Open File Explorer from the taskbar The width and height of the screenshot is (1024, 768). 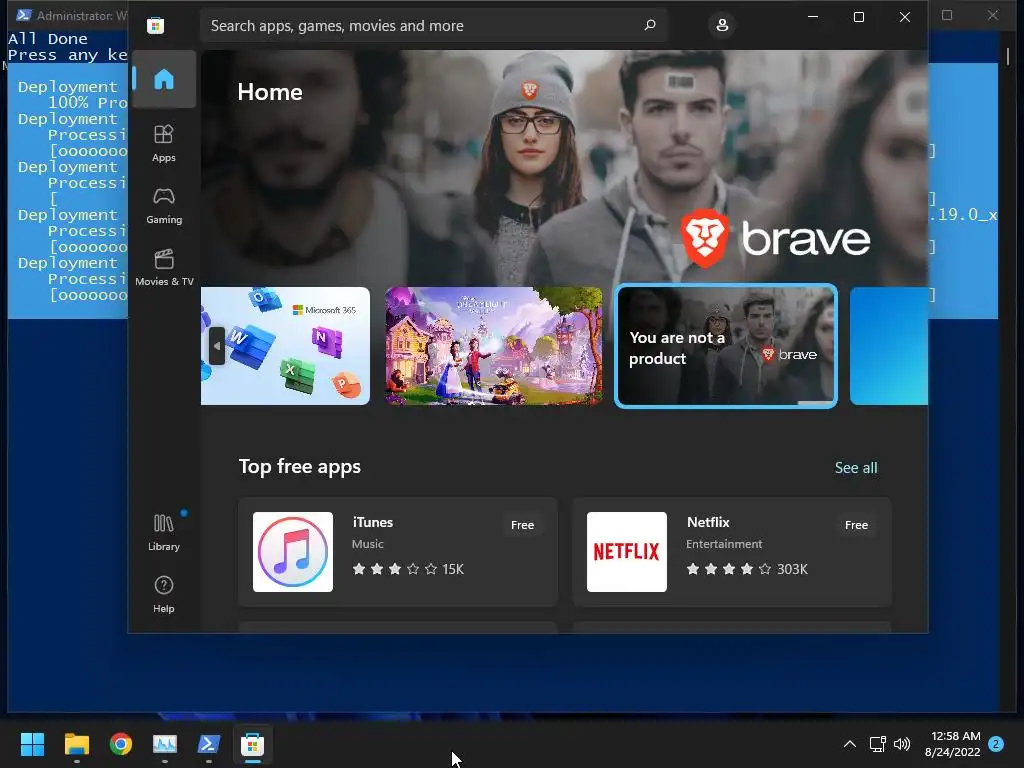[76, 744]
